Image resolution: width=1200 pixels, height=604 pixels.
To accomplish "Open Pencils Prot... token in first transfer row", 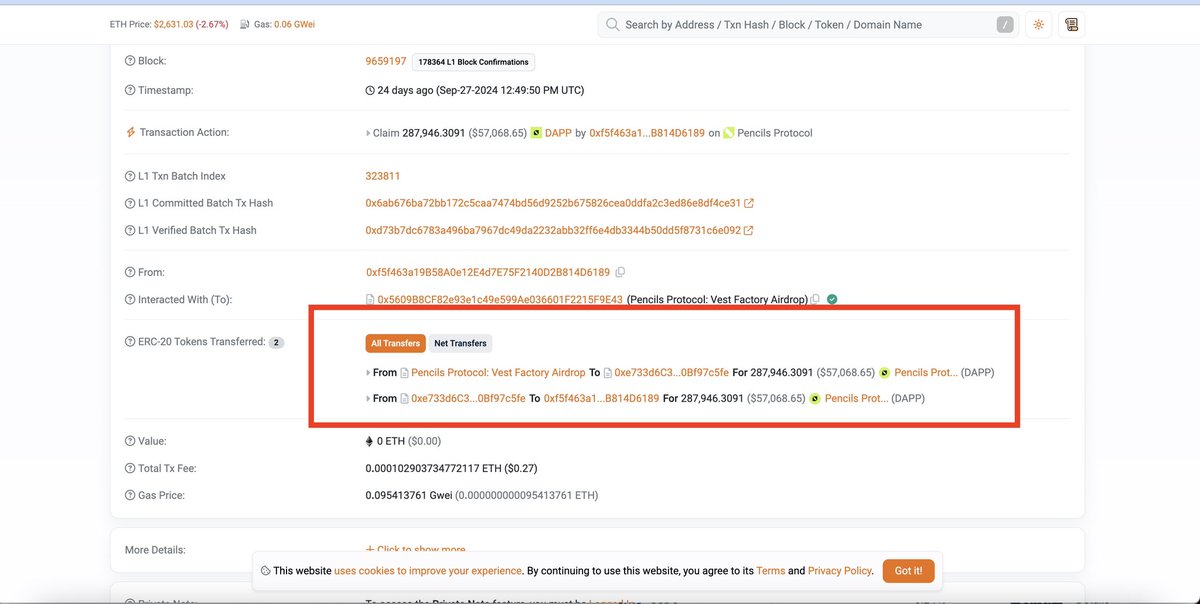I will [x=926, y=373].
